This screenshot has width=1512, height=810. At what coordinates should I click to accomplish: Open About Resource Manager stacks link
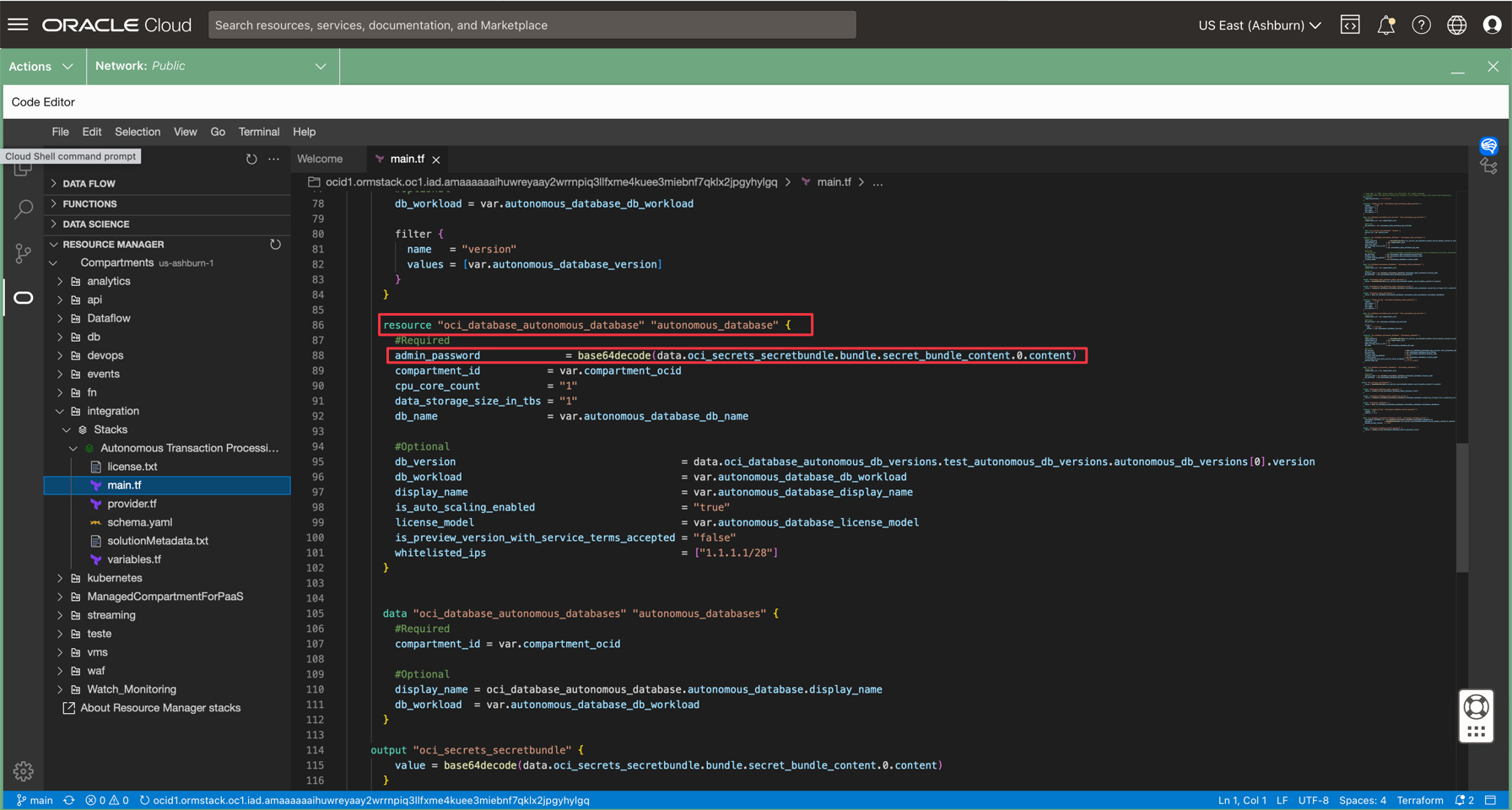tap(160, 708)
